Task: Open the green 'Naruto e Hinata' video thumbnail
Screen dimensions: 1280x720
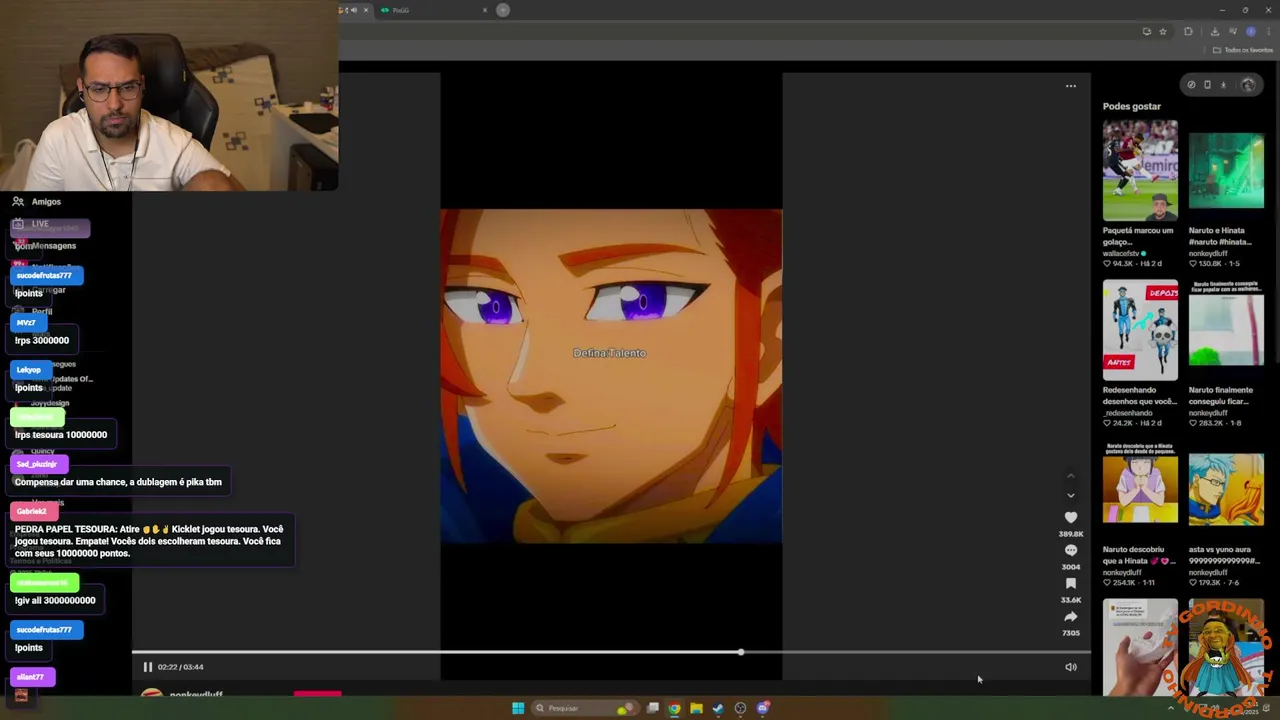Action: pyautogui.click(x=1226, y=170)
